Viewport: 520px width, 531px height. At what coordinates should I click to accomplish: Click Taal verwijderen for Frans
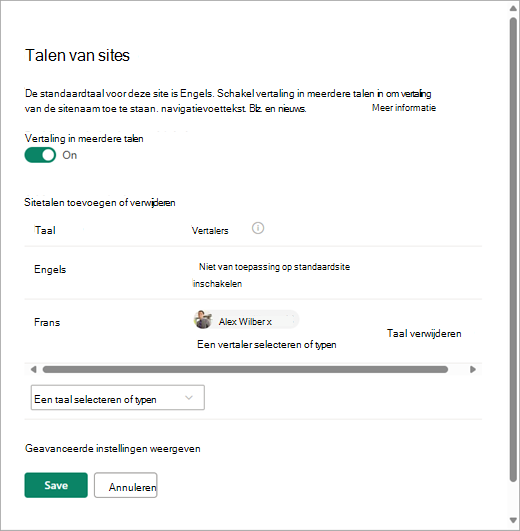coord(424,334)
